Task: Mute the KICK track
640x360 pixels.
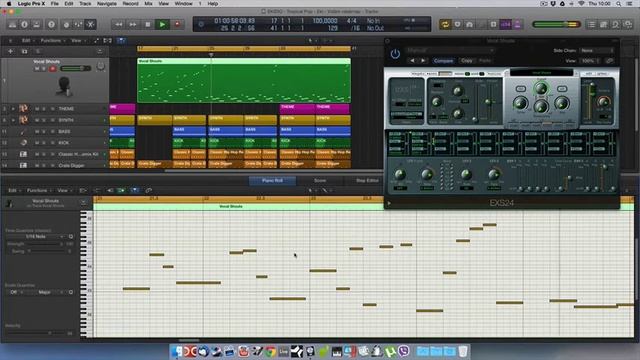Action: [x=37, y=143]
